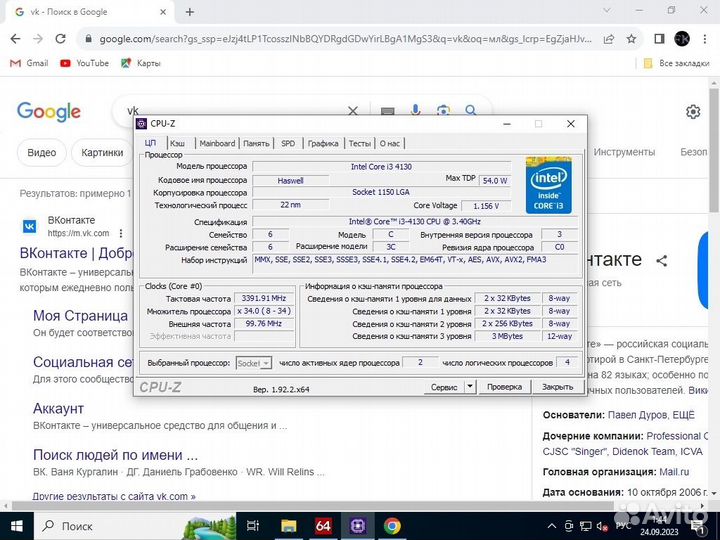
Task: Open the Моя Страница sitelink
Action: tap(80, 316)
